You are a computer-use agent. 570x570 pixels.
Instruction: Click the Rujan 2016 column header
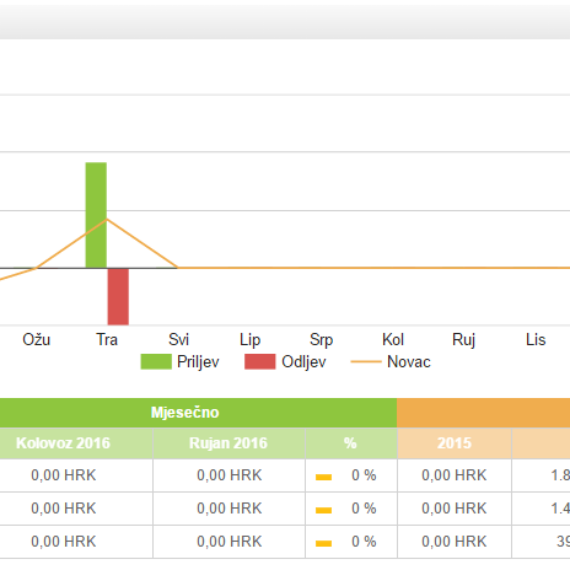(229, 443)
